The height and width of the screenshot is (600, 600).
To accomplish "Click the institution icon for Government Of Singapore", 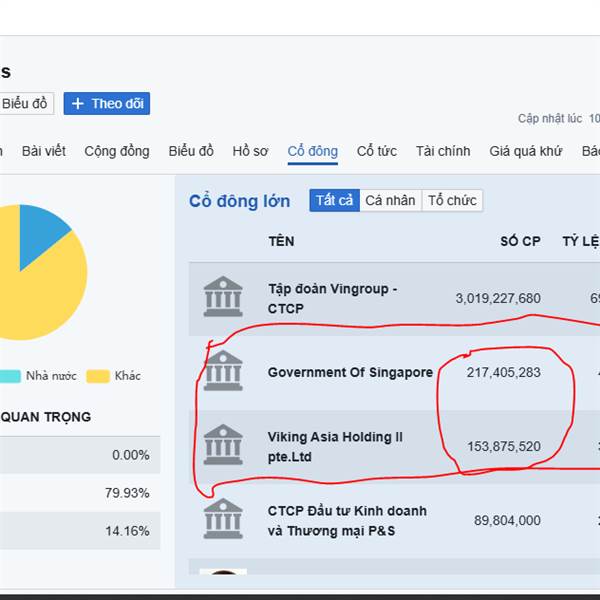I will pos(223,371).
